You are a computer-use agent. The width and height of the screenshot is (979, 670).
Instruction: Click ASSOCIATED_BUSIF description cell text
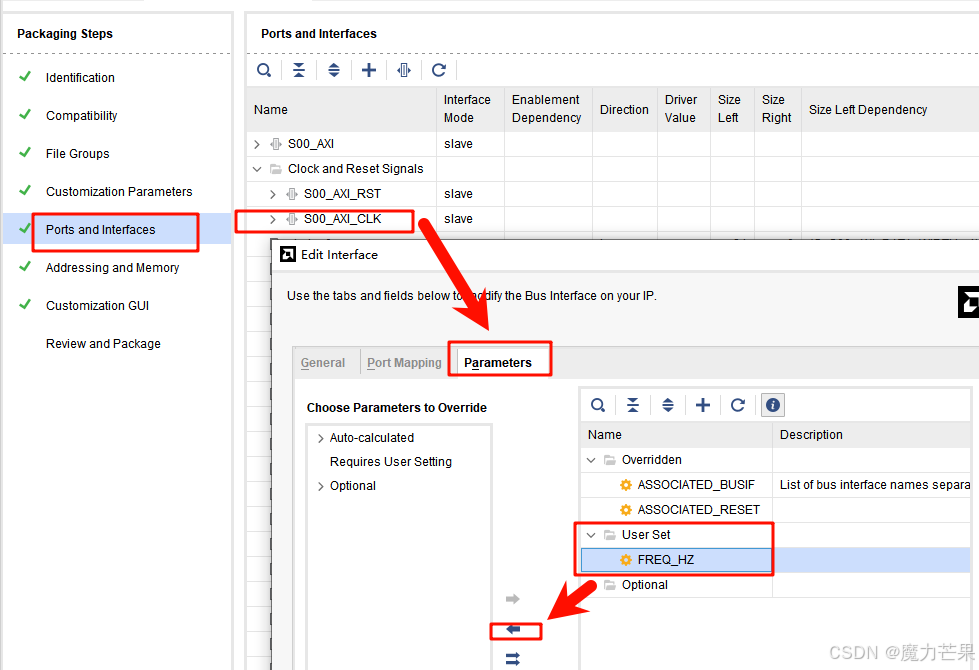click(875, 485)
